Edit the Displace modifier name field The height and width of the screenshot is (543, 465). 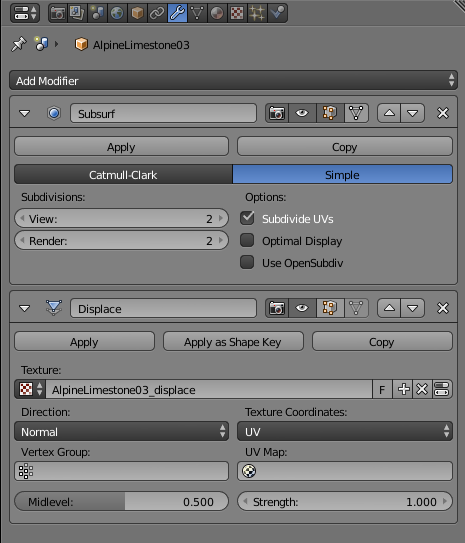163,308
